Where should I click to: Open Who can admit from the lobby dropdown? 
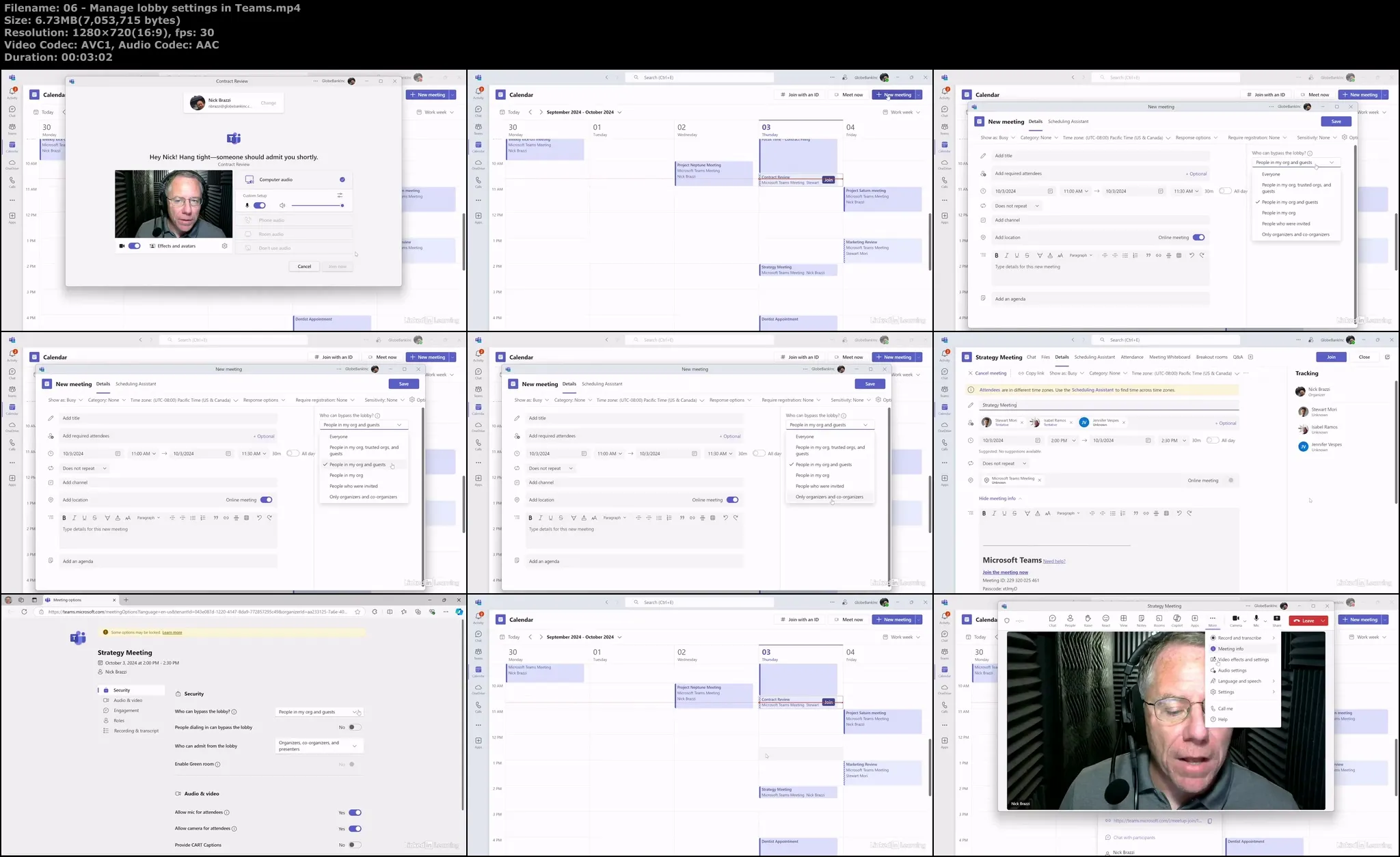pos(319,746)
